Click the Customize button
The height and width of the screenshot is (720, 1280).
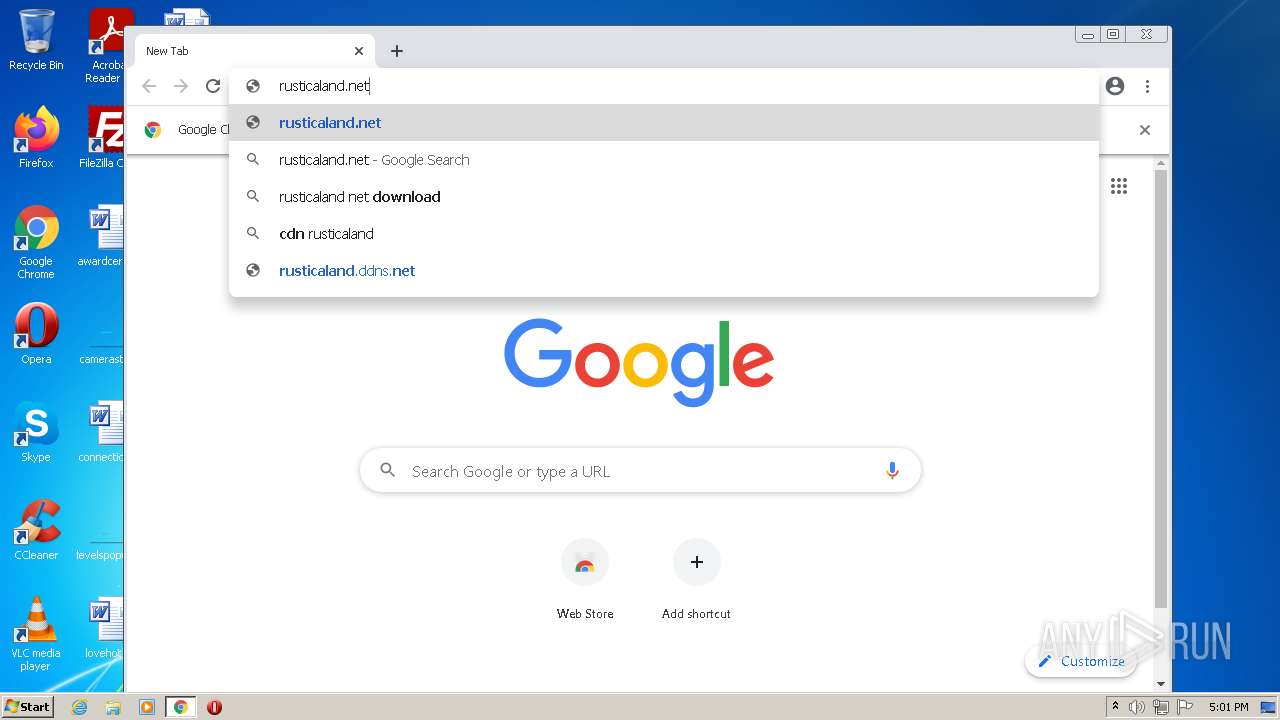(1081, 661)
